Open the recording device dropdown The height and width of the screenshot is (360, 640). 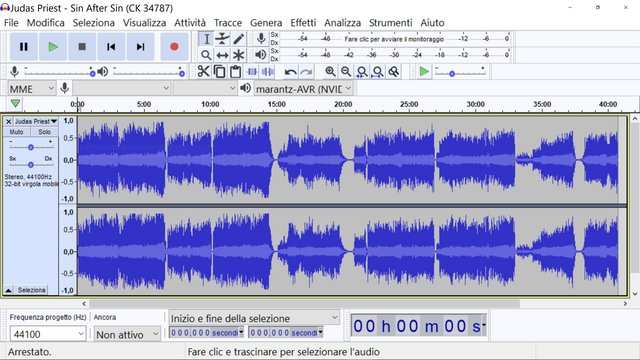coord(122,88)
